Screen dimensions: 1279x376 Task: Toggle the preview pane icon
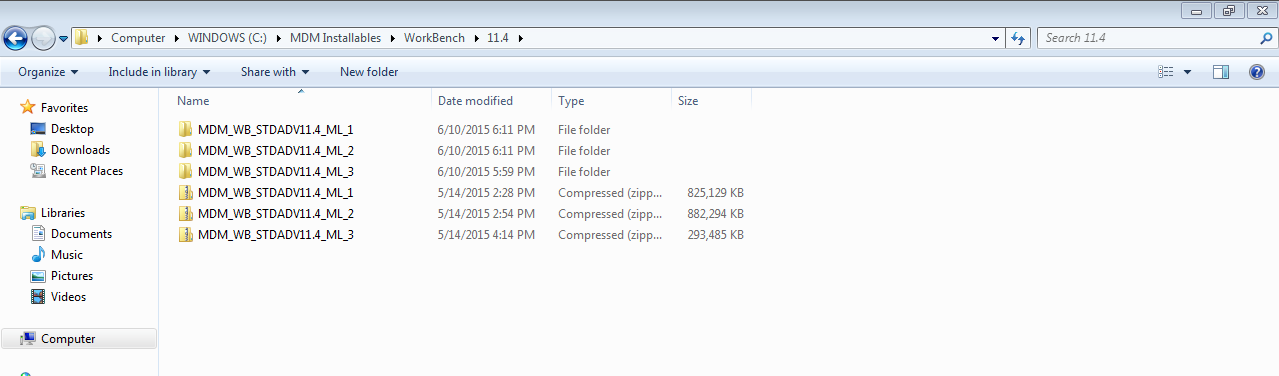[x=1220, y=72]
